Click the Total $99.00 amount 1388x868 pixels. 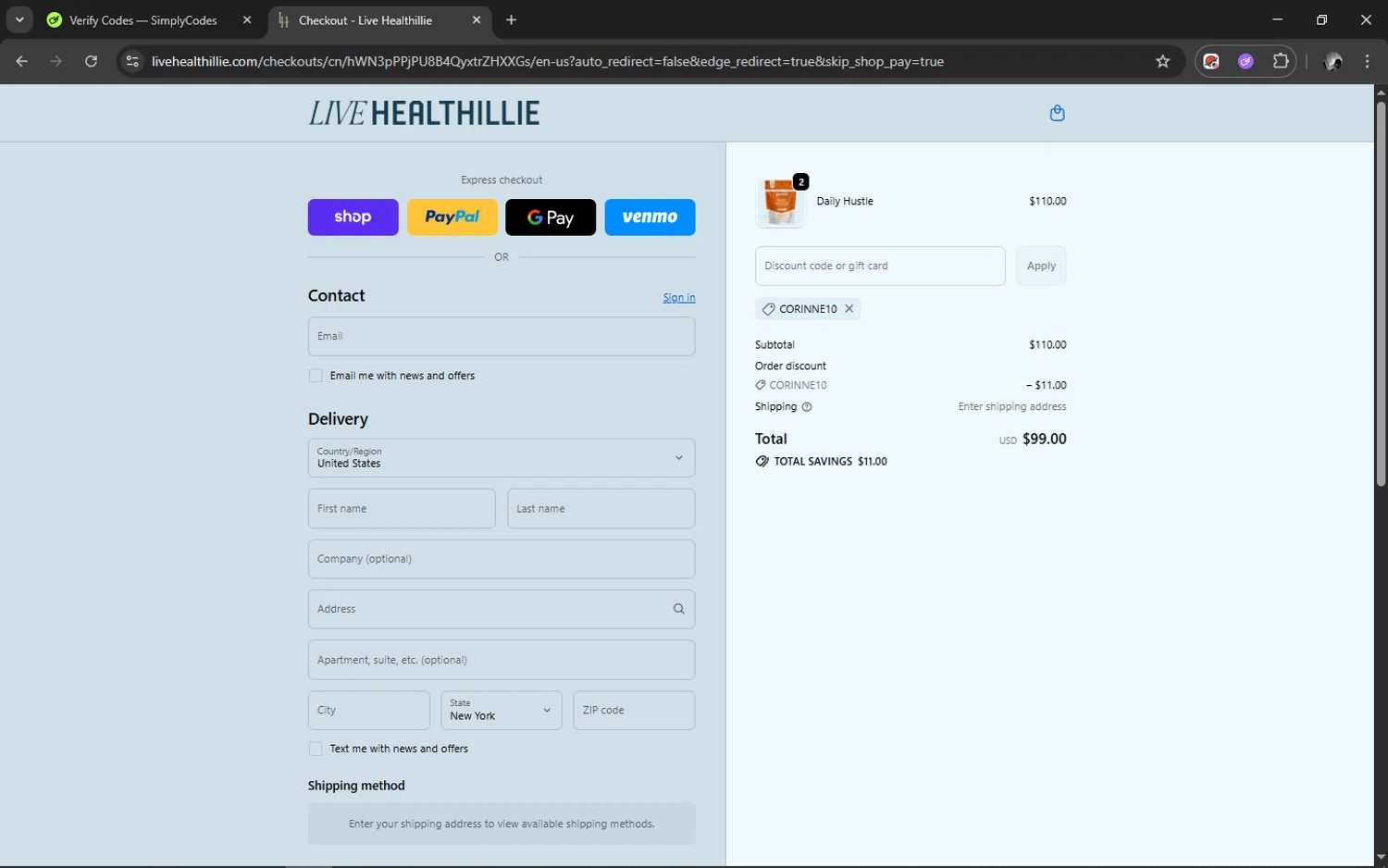[1044, 440]
